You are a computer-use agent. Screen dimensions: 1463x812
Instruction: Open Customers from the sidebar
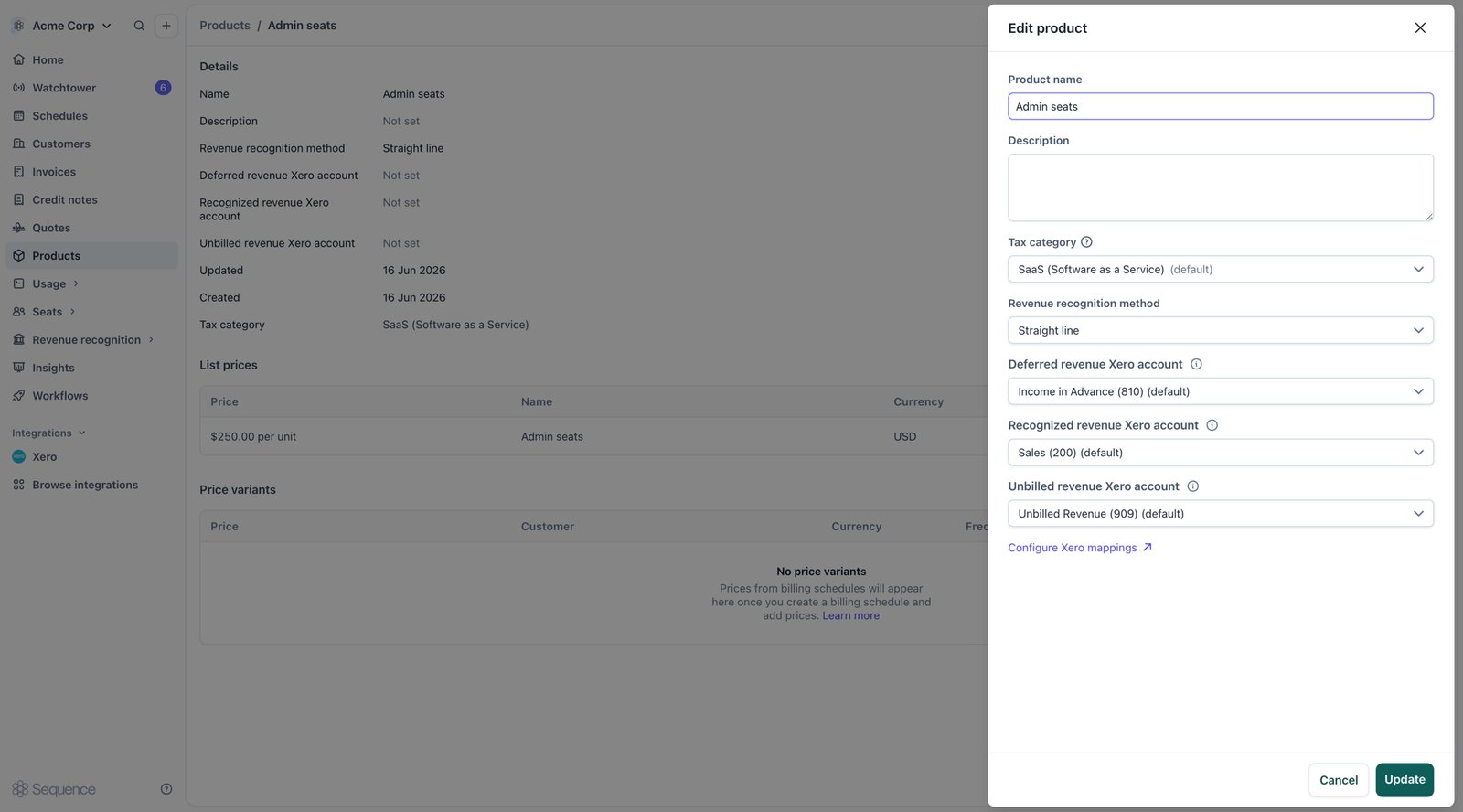click(x=91, y=144)
